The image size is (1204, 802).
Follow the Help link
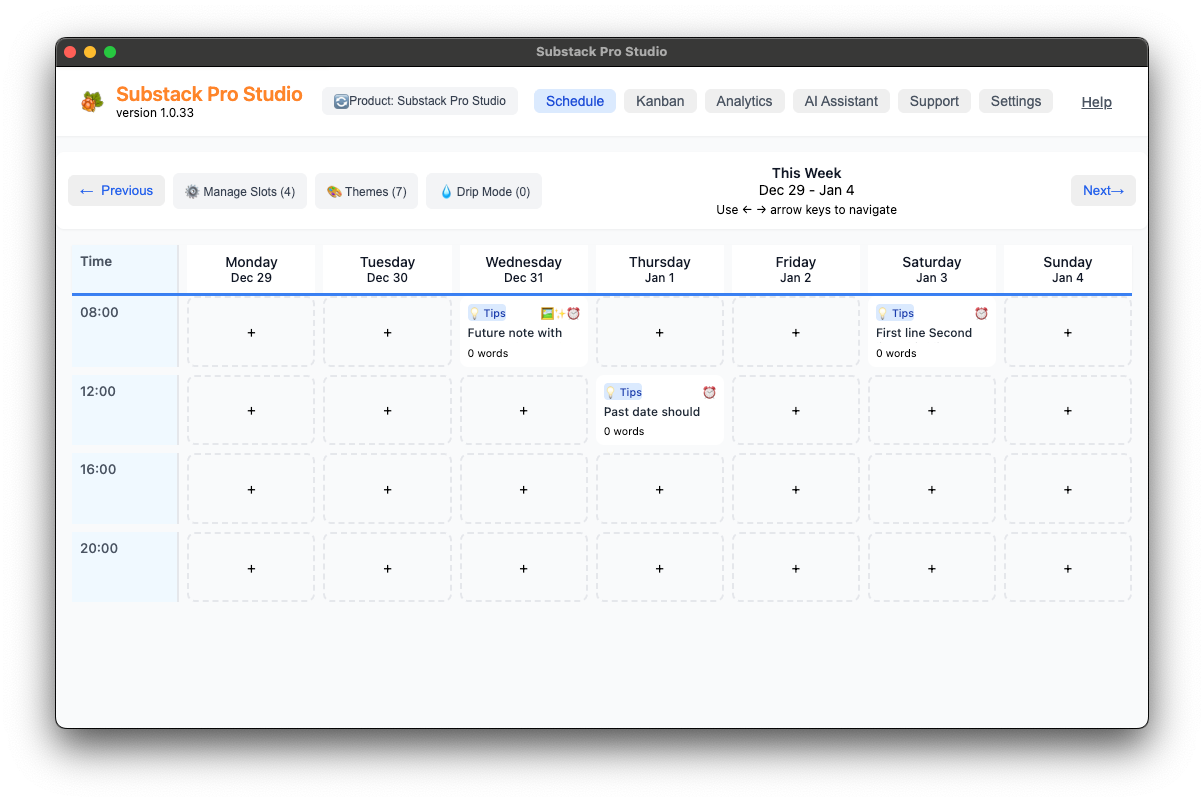(1096, 102)
